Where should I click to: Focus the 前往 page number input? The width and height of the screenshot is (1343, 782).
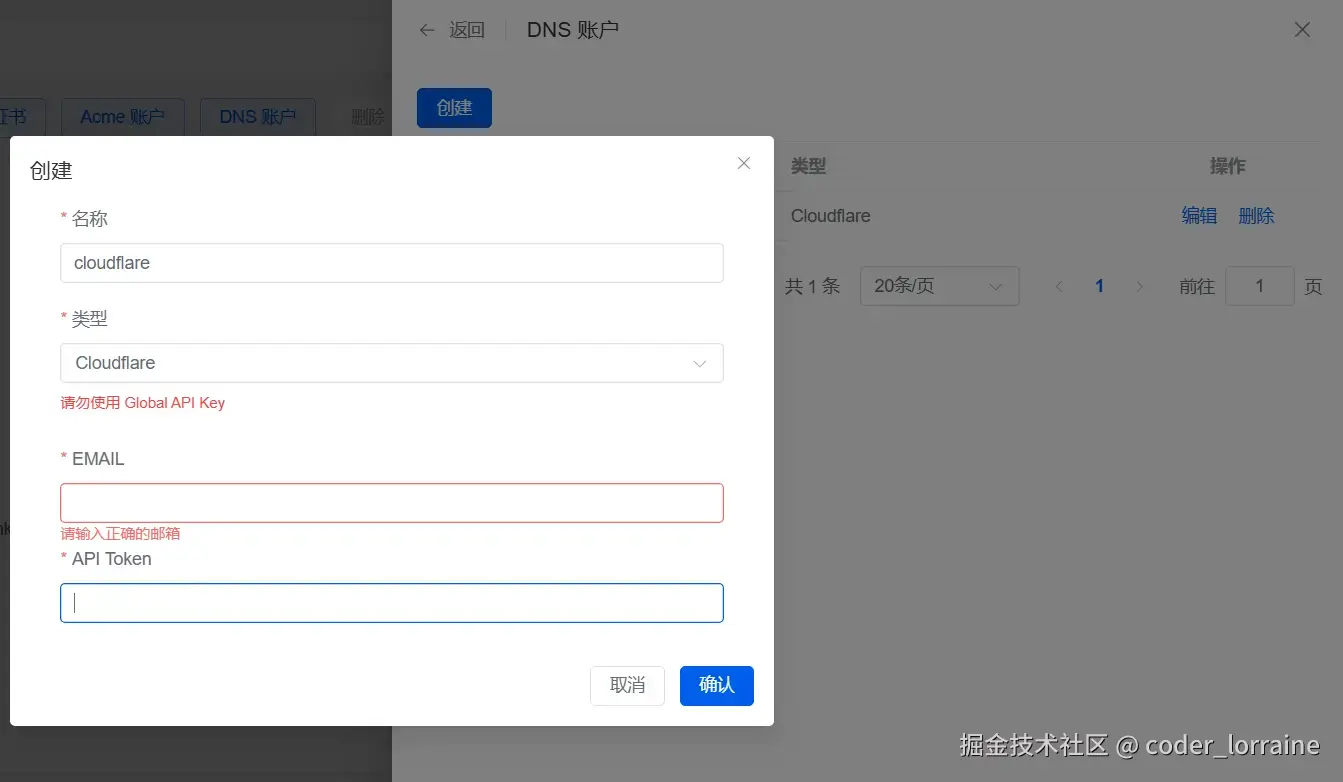[1260, 286]
